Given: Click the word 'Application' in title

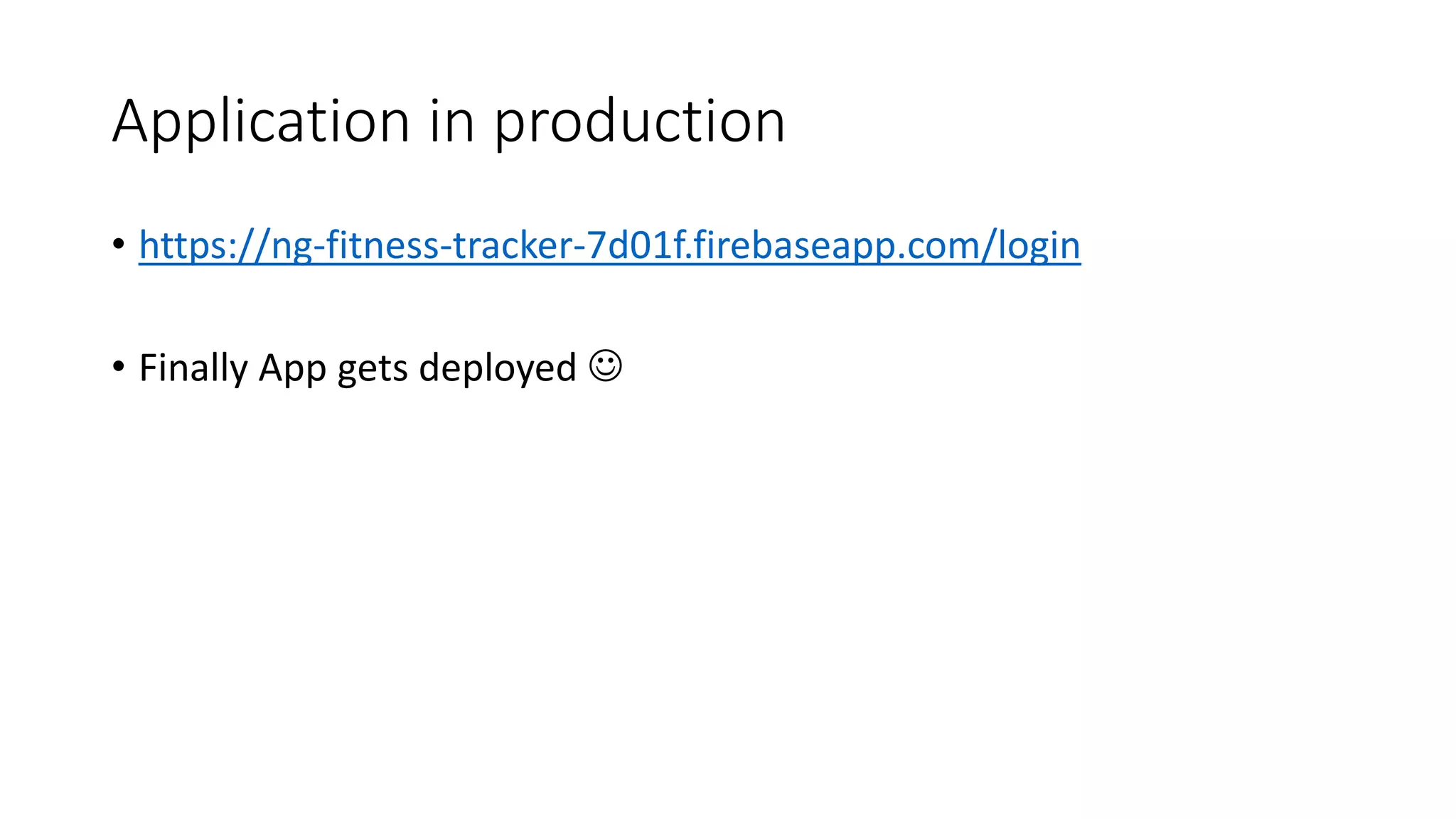Looking at the screenshot, I should click(261, 122).
